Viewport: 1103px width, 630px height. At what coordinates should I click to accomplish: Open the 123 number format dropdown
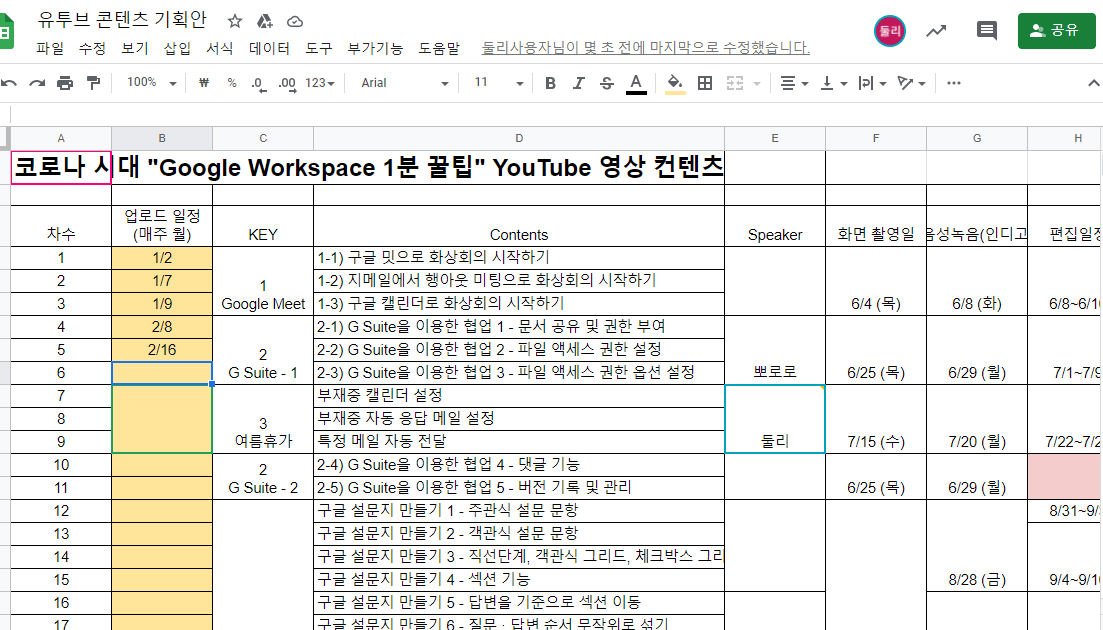tap(320, 83)
